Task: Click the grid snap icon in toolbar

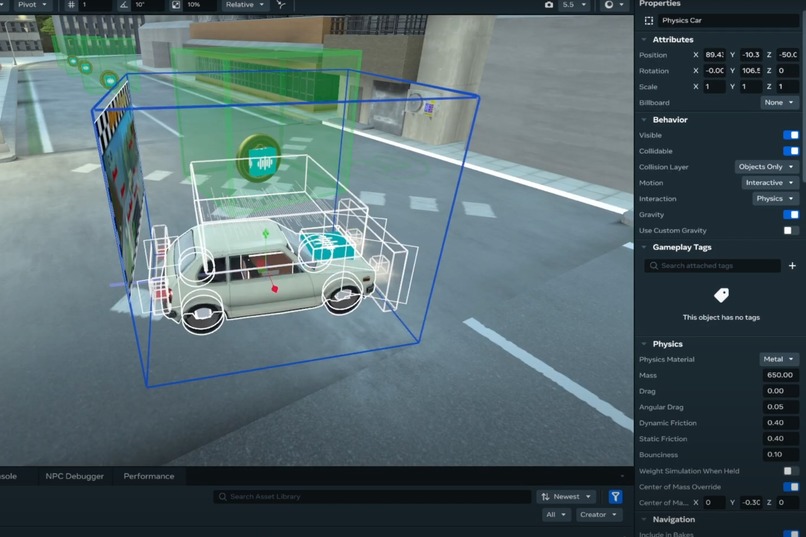Action: tap(71, 5)
